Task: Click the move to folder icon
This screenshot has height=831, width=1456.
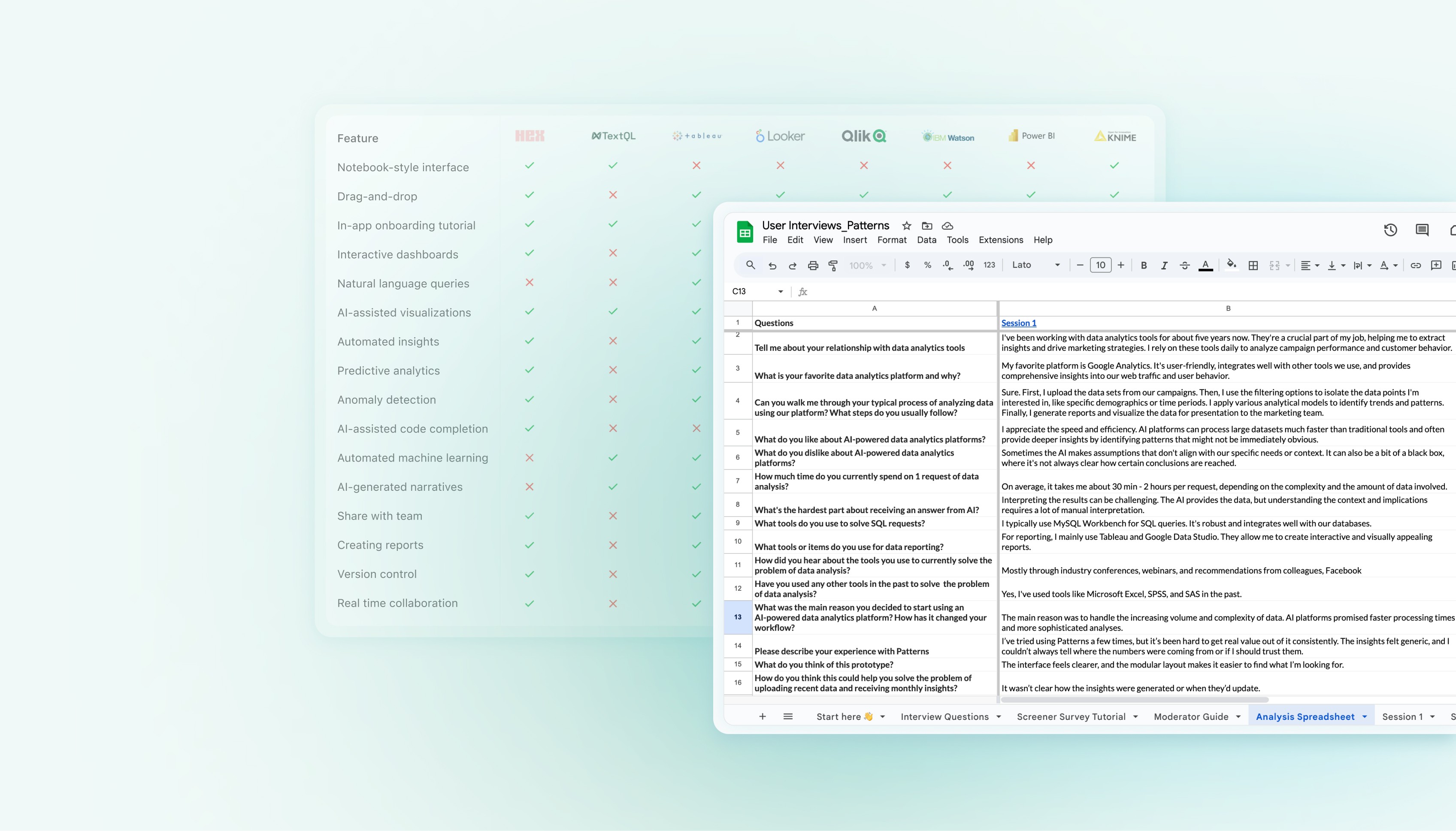Action: point(927,226)
